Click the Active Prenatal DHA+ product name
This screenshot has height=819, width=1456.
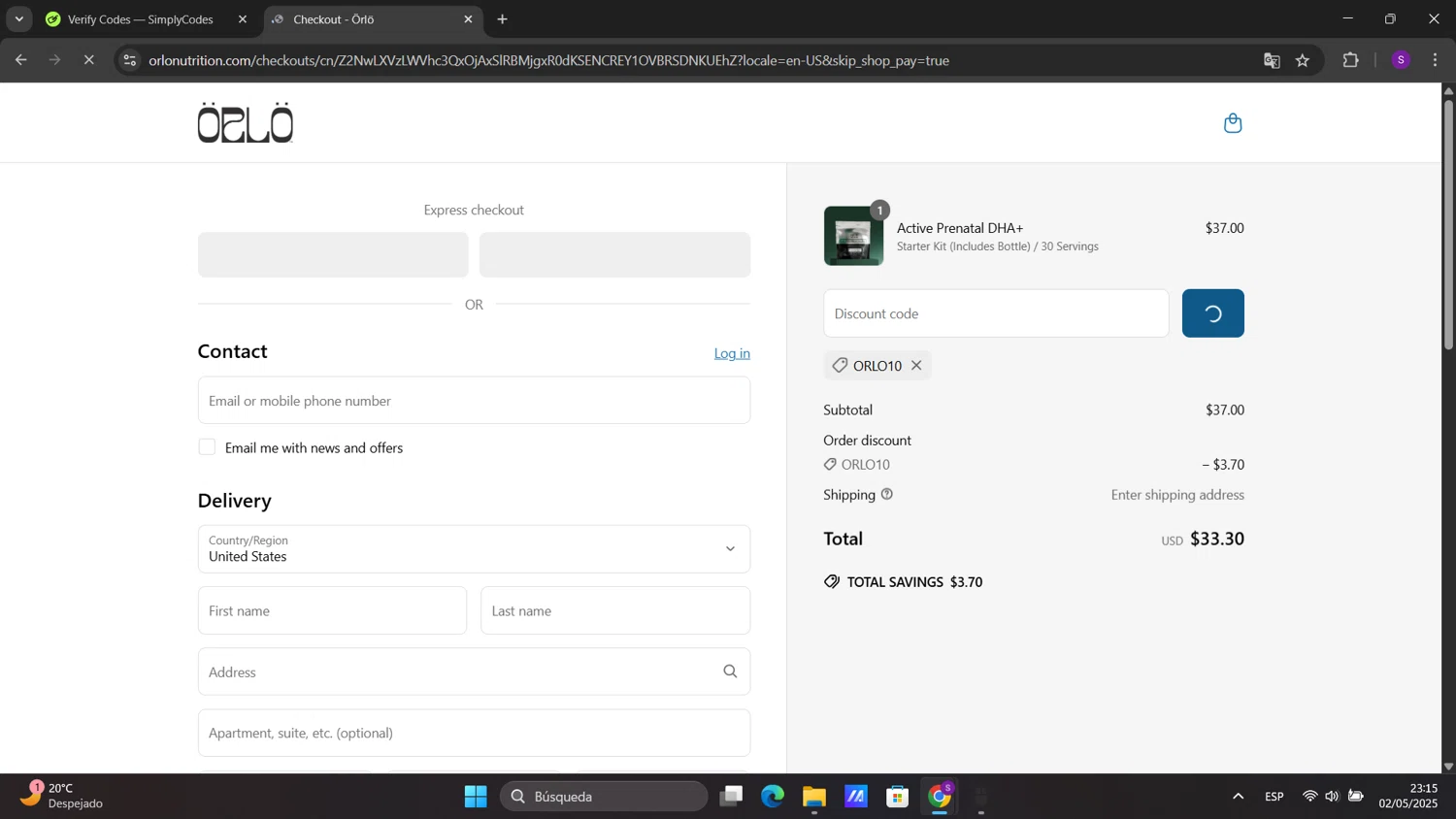click(x=960, y=228)
